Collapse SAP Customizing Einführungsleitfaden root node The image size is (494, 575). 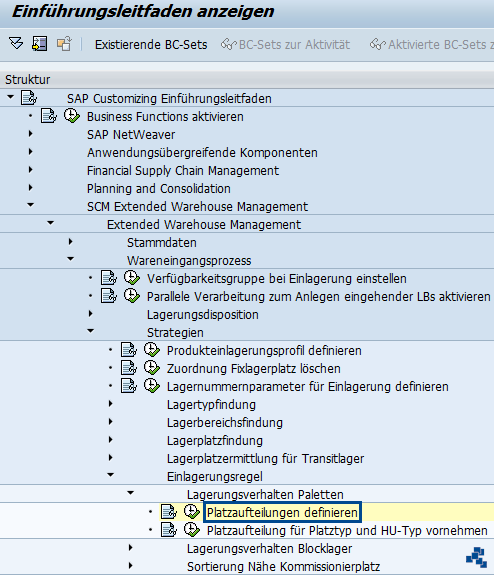pyautogui.click(x=10, y=97)
